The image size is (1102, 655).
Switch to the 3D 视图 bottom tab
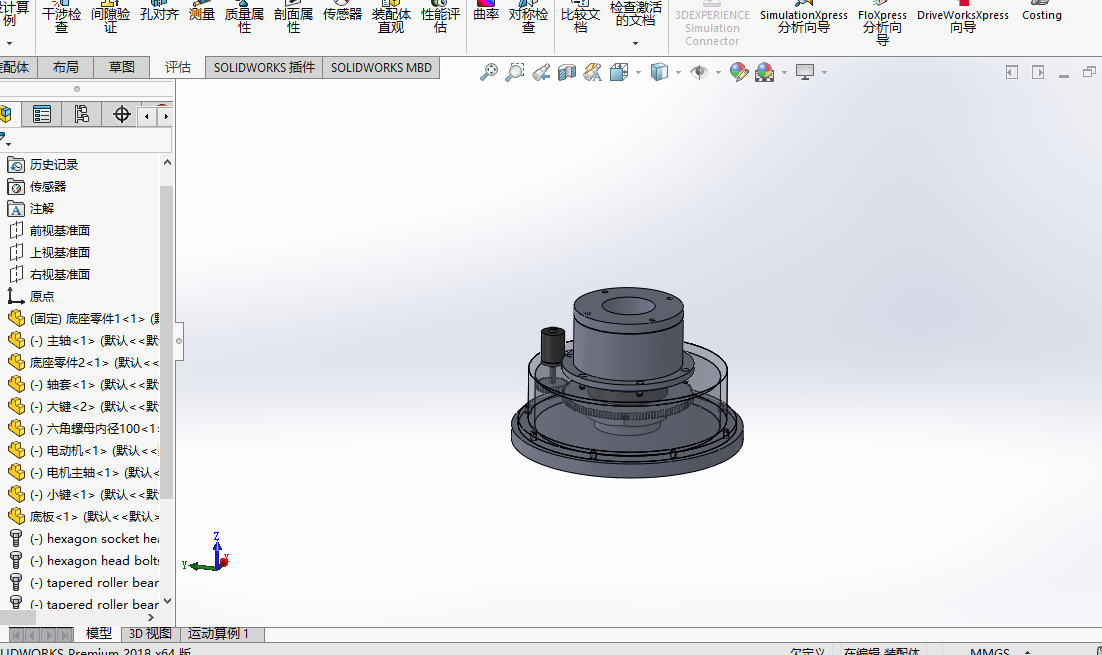click(x=150, y=633)
